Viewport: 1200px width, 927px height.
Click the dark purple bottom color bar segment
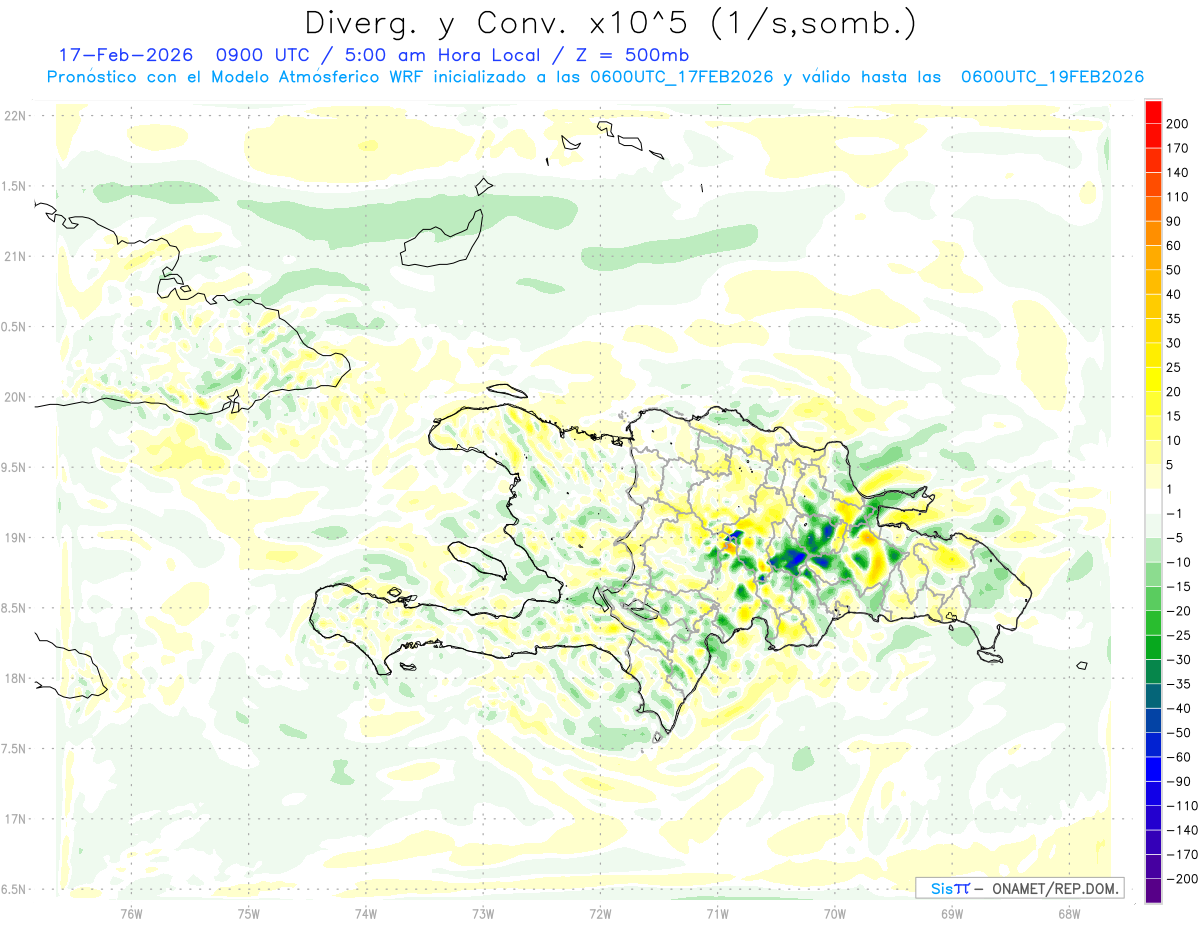click(1153, 890)
